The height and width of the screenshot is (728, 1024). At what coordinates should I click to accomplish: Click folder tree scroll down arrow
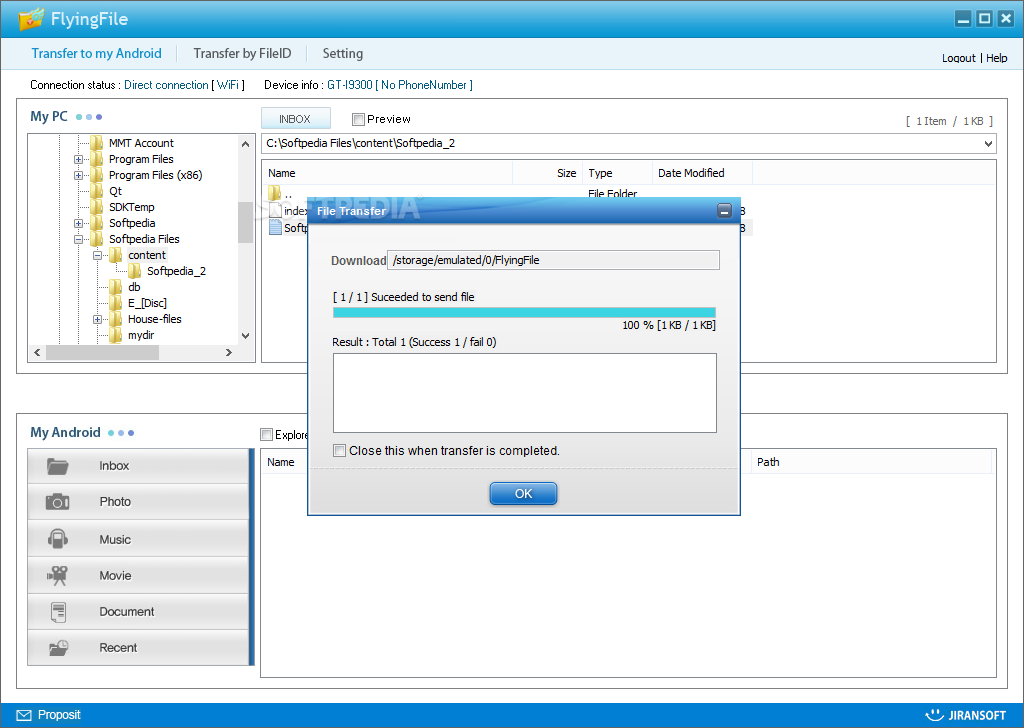[246, 336]
